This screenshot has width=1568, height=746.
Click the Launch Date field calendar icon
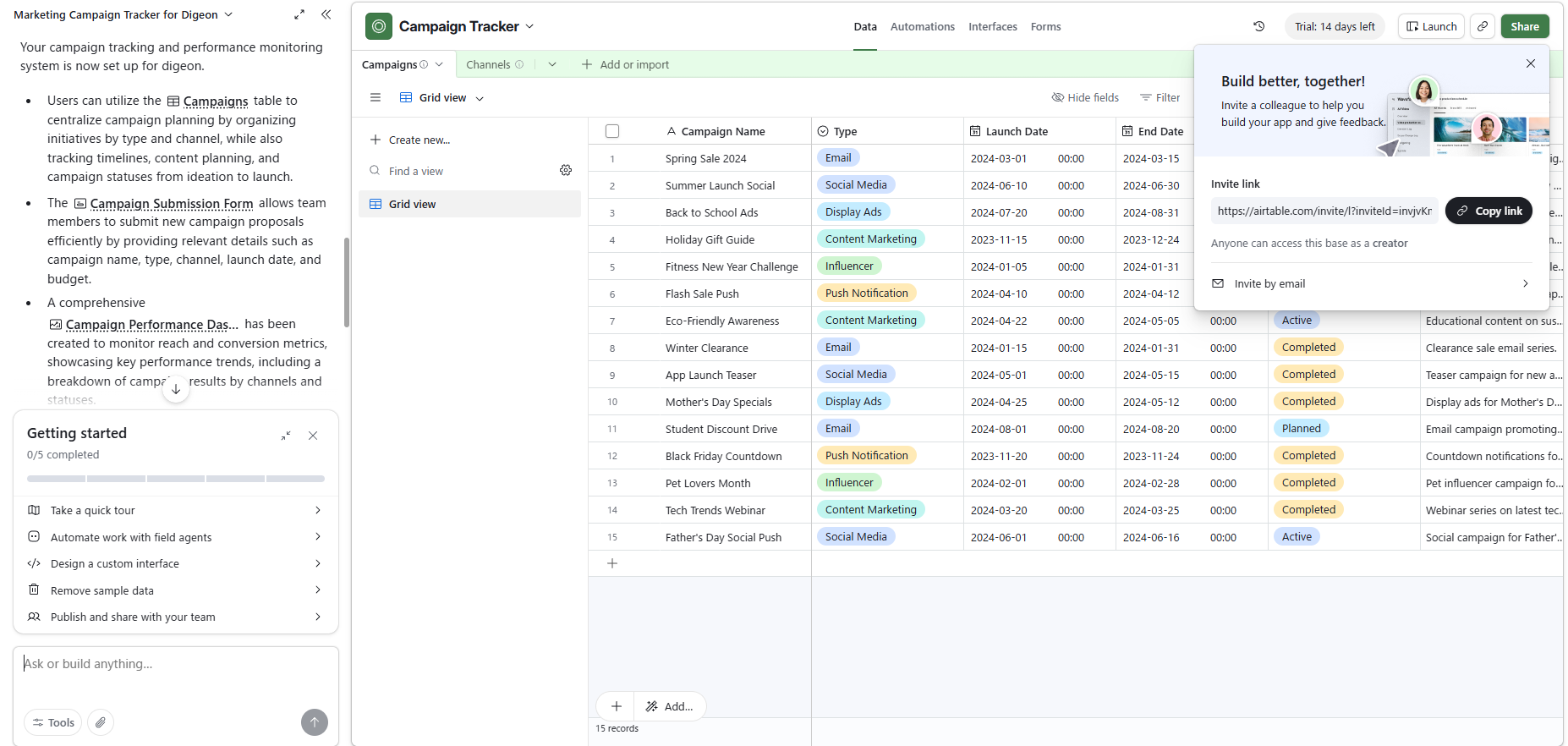(975, 131)
